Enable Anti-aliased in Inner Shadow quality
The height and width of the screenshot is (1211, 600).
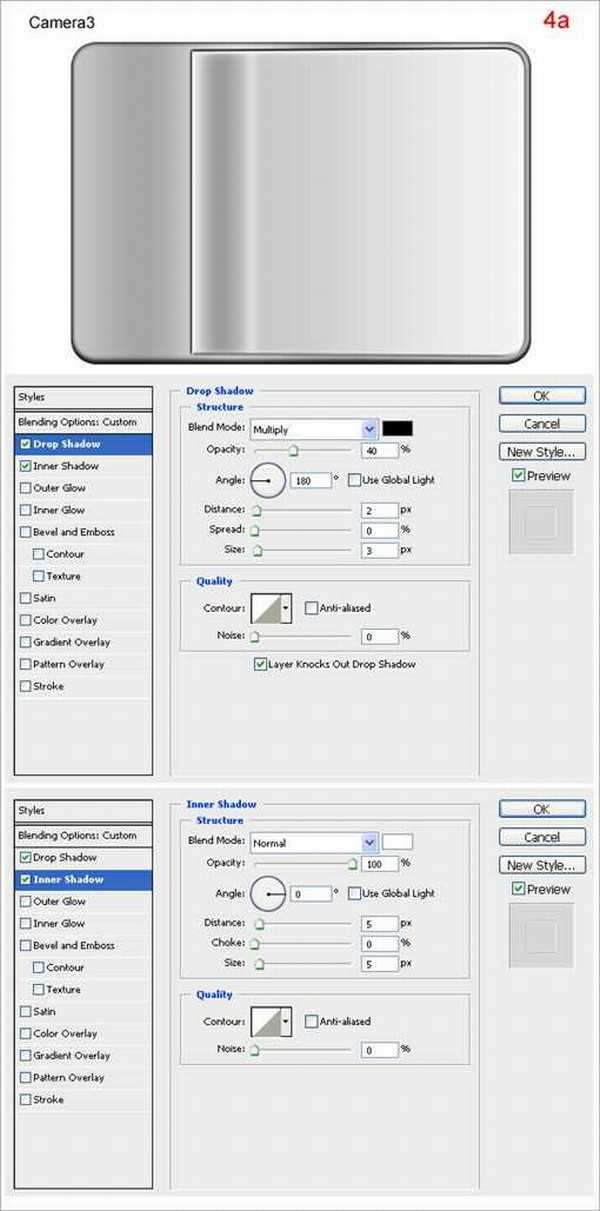click(312, 1022)
